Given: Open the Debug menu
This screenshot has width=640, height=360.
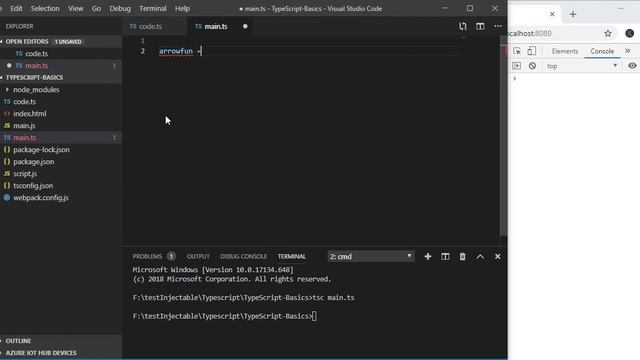Looking at the screenshot, I should pos(120,9).
